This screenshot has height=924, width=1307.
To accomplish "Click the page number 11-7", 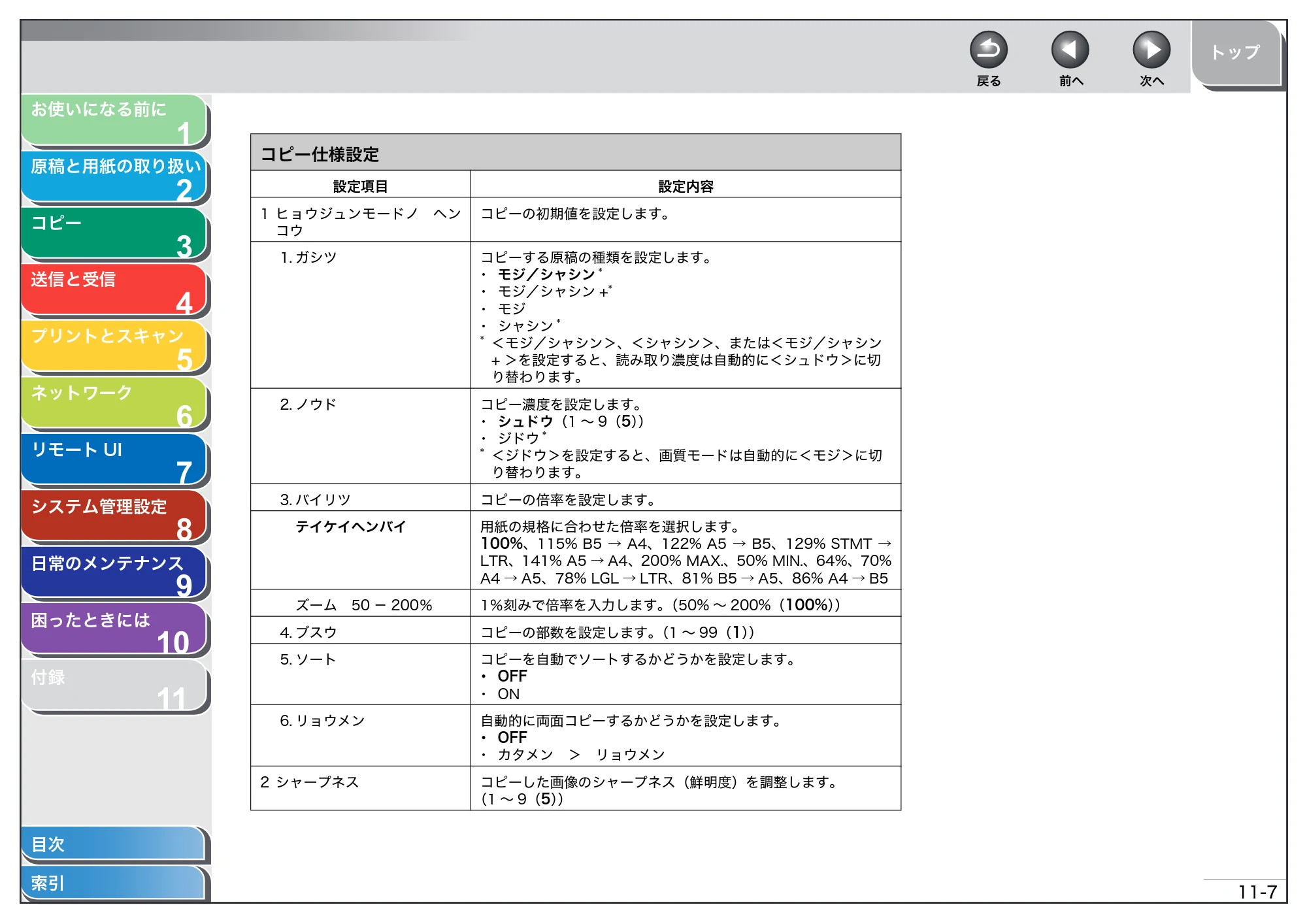I will (x=1257, y=892).
